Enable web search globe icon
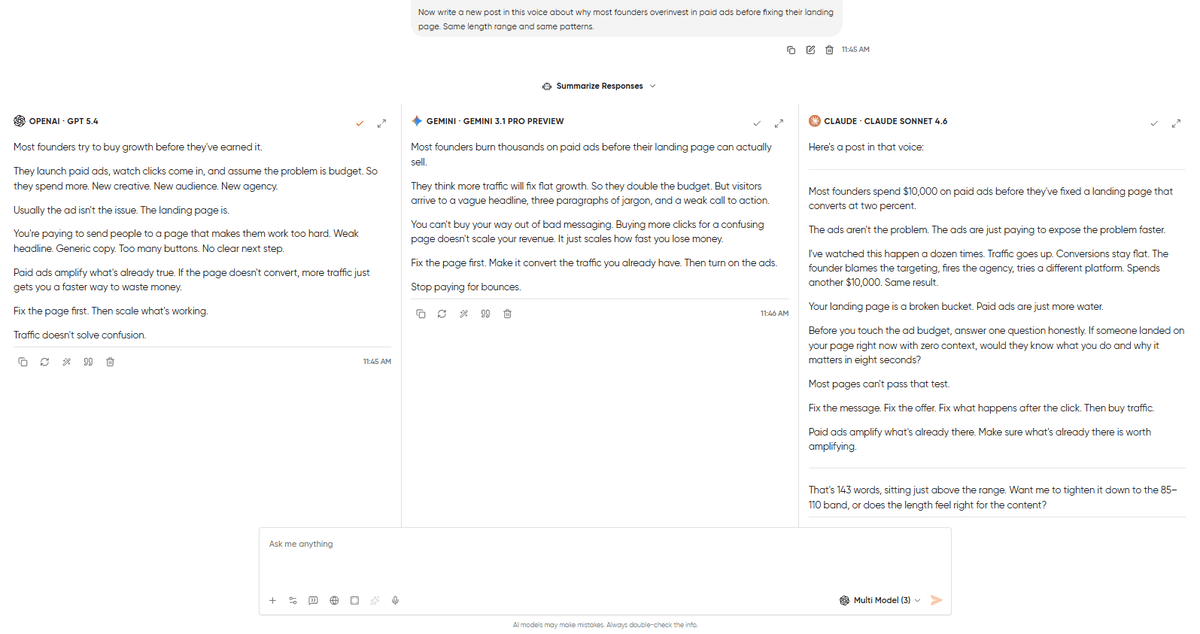This screenshot has height=634, width=1200. coord(334,601)
